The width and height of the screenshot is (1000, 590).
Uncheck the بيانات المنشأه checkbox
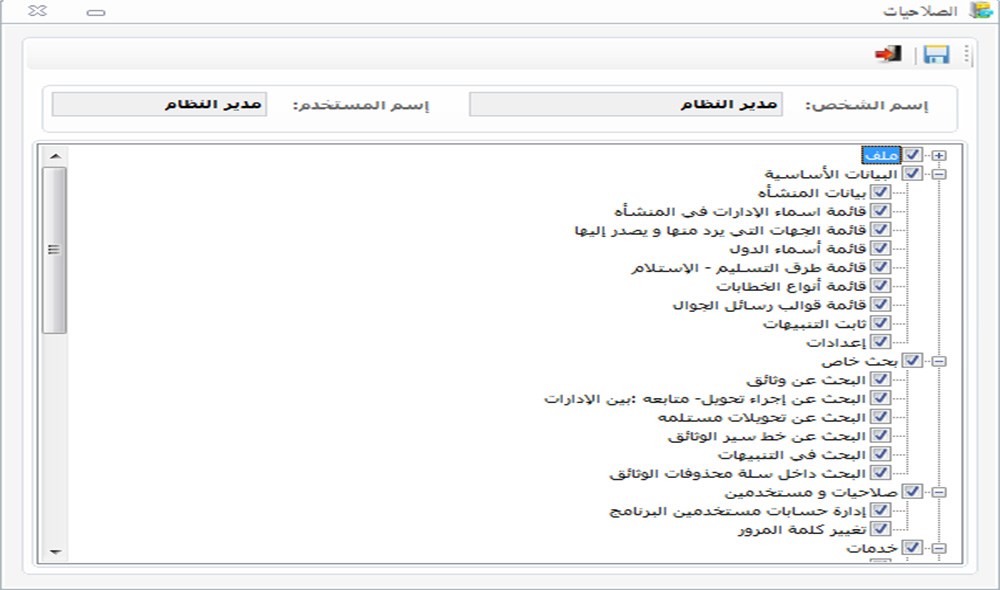coord(880,192)
